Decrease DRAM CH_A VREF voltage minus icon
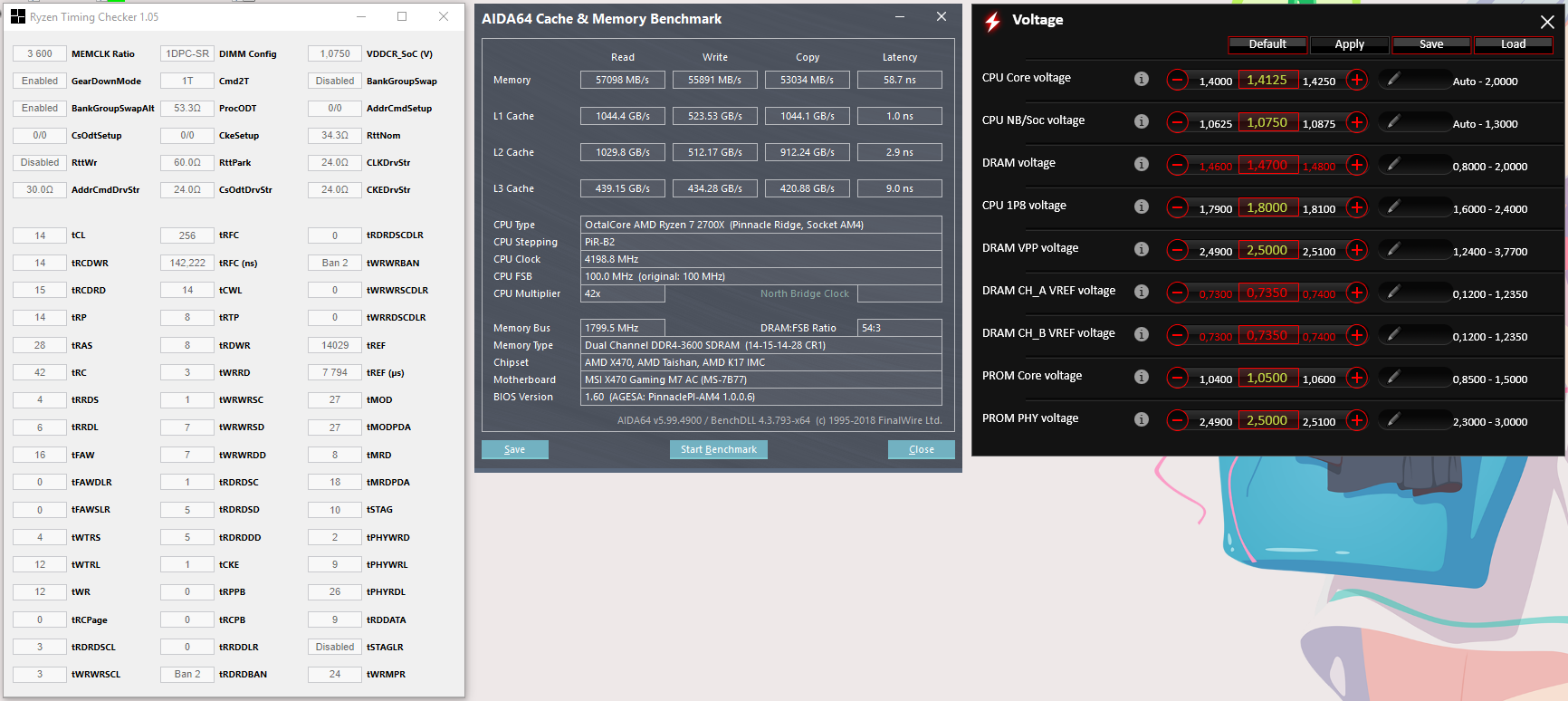The width and height of the screenshot is (1568, 701). 1177,293
